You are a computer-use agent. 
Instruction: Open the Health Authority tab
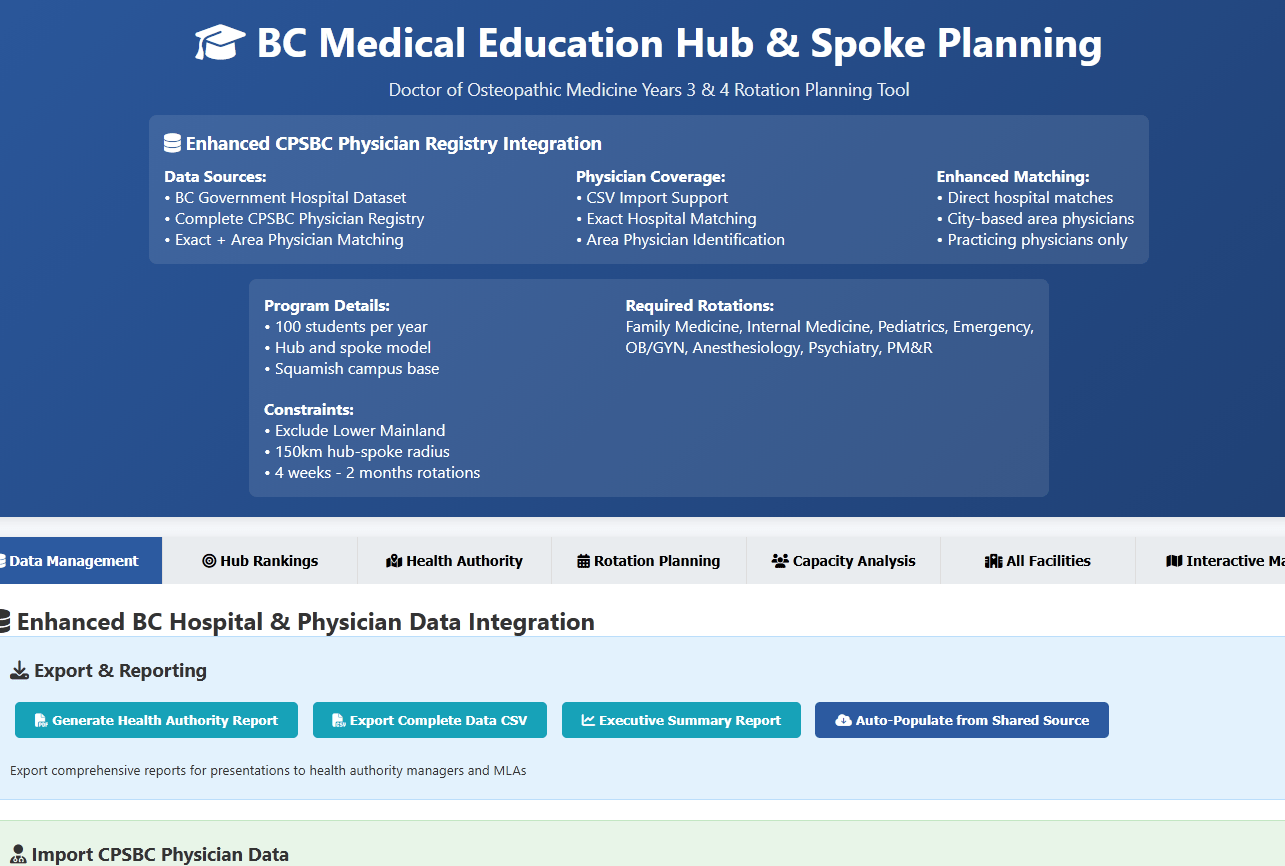click(x=454, y=560)
